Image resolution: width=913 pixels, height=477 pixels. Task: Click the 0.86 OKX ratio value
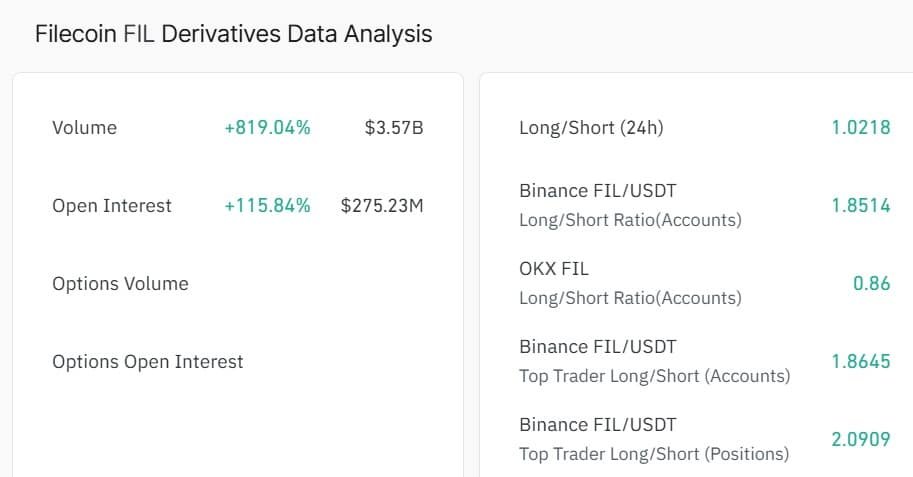tap(872, 284)
